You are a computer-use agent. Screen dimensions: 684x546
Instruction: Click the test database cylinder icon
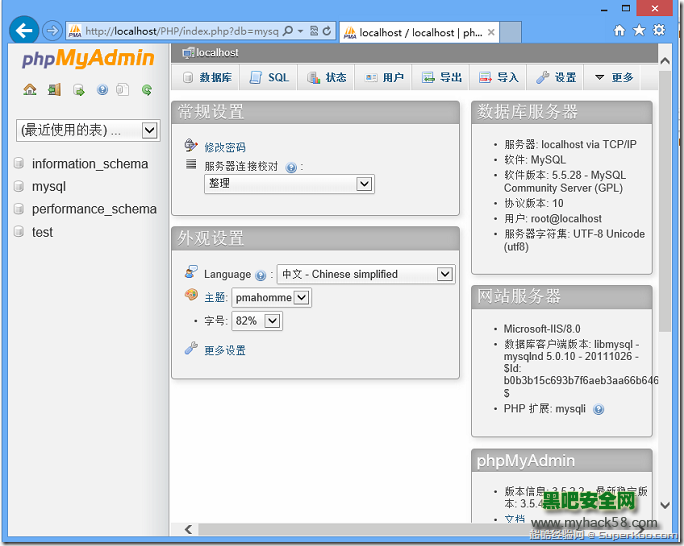[19, 232]
